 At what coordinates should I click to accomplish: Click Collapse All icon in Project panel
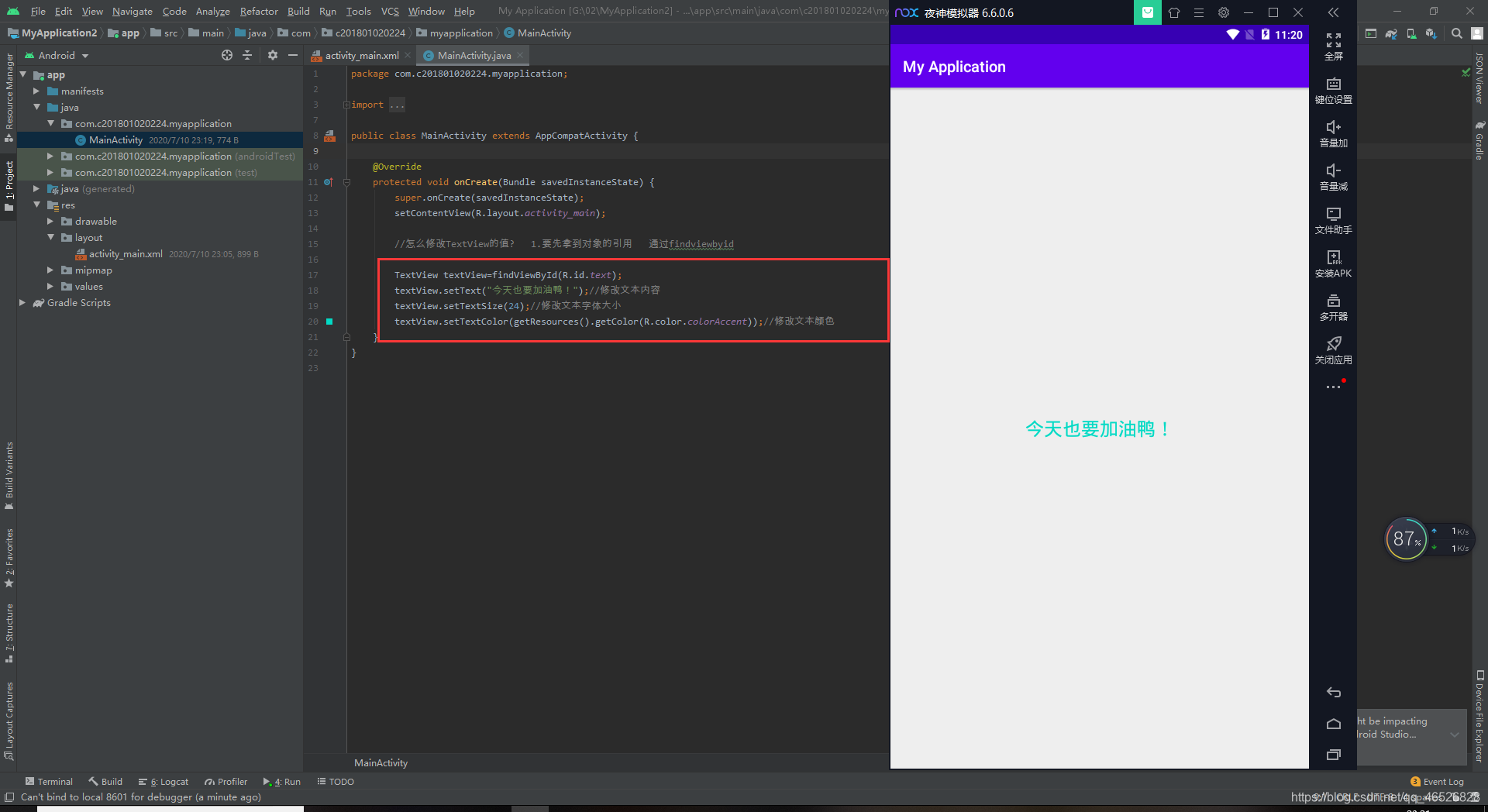[x=247, y=55]
